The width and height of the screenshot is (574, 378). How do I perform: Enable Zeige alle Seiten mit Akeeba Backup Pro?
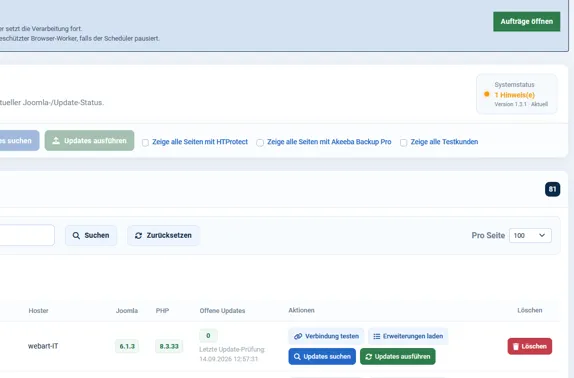point(260,142)
